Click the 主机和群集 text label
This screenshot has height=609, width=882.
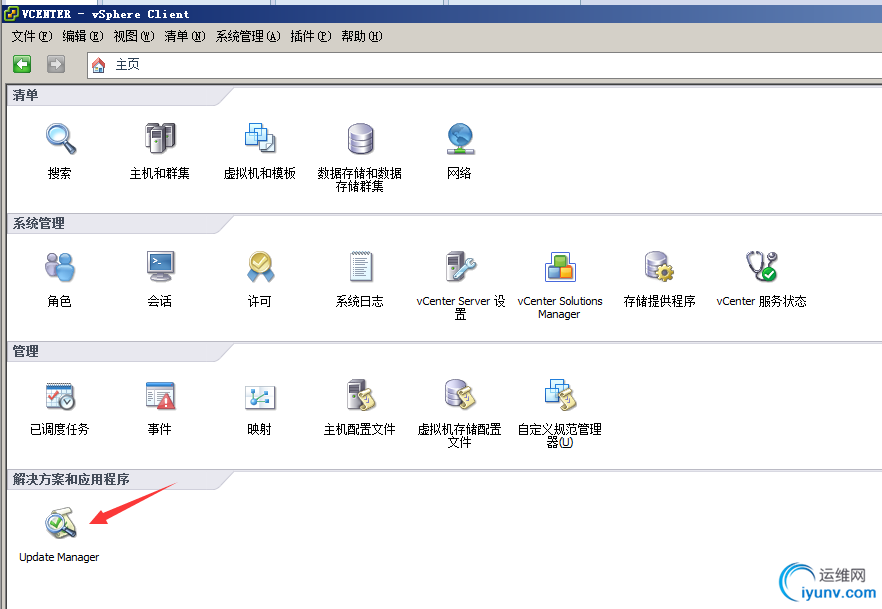tap(160, 173)
